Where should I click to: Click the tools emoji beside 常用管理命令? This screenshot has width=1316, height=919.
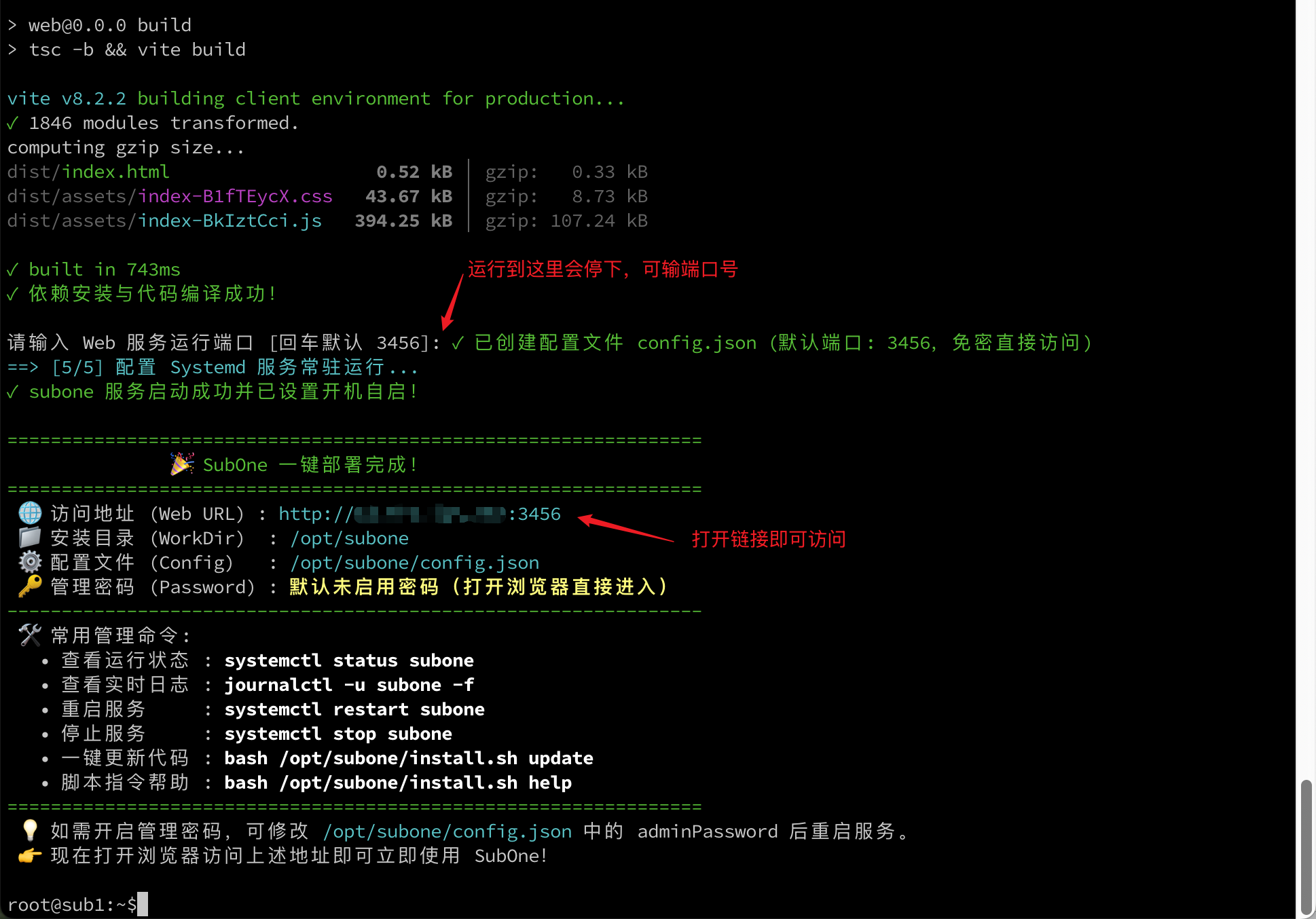tap(30, 635)
